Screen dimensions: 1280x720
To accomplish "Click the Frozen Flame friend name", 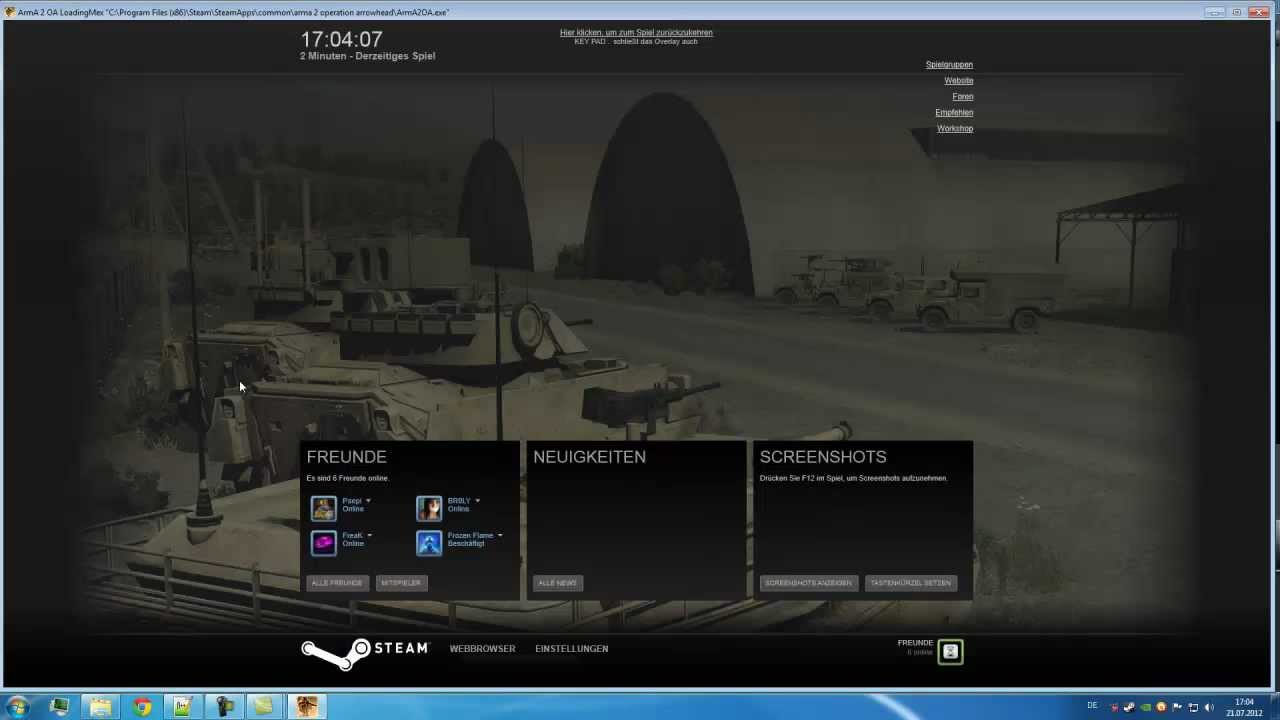I will [x=470, y=535].
